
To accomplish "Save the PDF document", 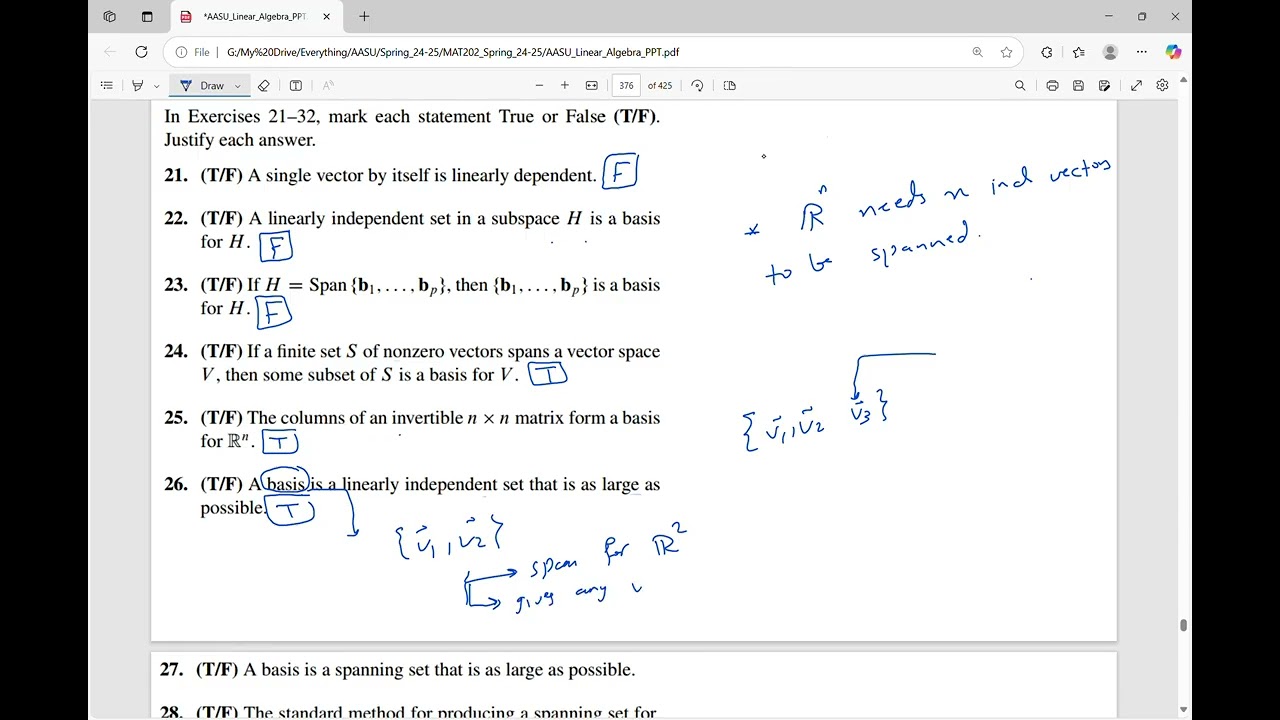I will click(x=1078, y=86).
